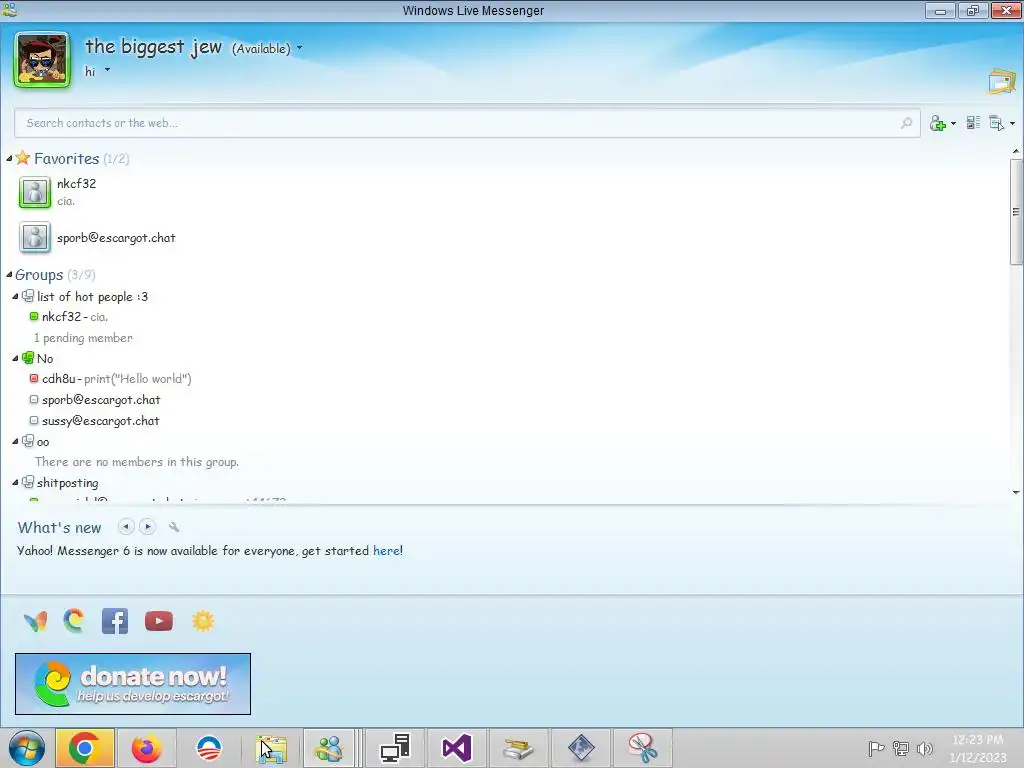Open the MSN butterfly icon

35,621
